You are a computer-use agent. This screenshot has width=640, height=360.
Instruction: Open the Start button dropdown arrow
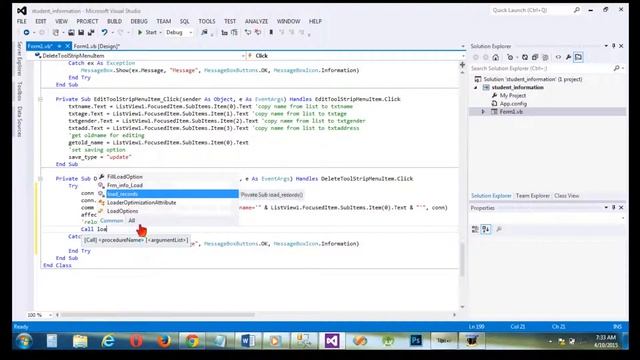[160, 32]
